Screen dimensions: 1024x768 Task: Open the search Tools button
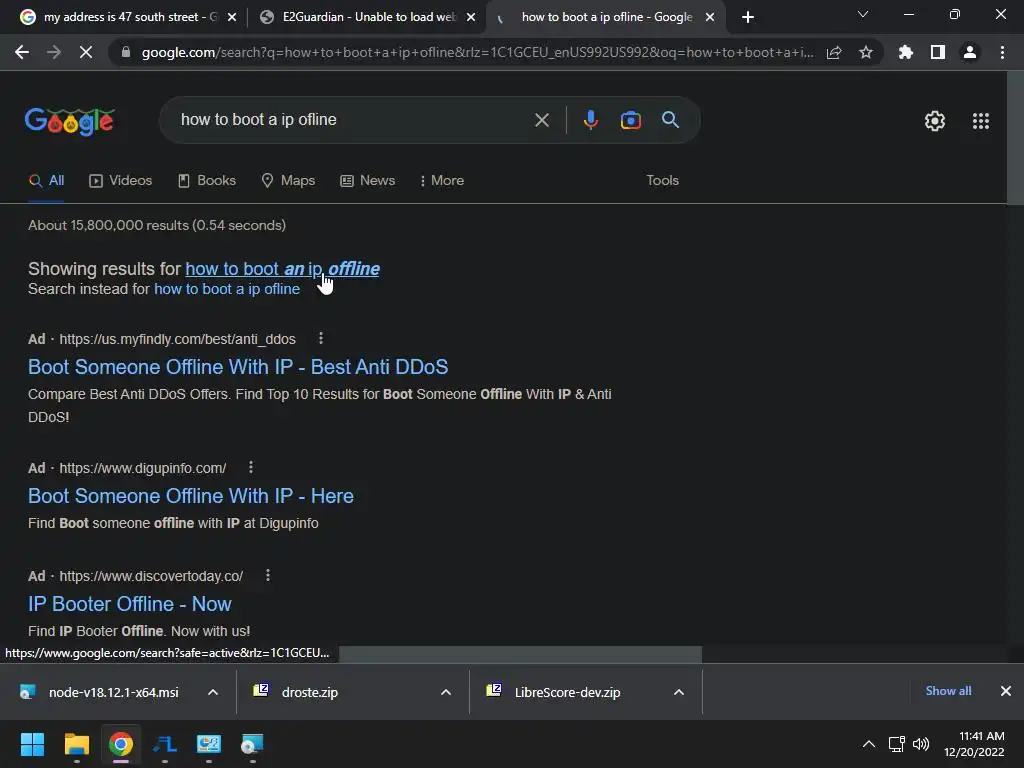[662, 180]
